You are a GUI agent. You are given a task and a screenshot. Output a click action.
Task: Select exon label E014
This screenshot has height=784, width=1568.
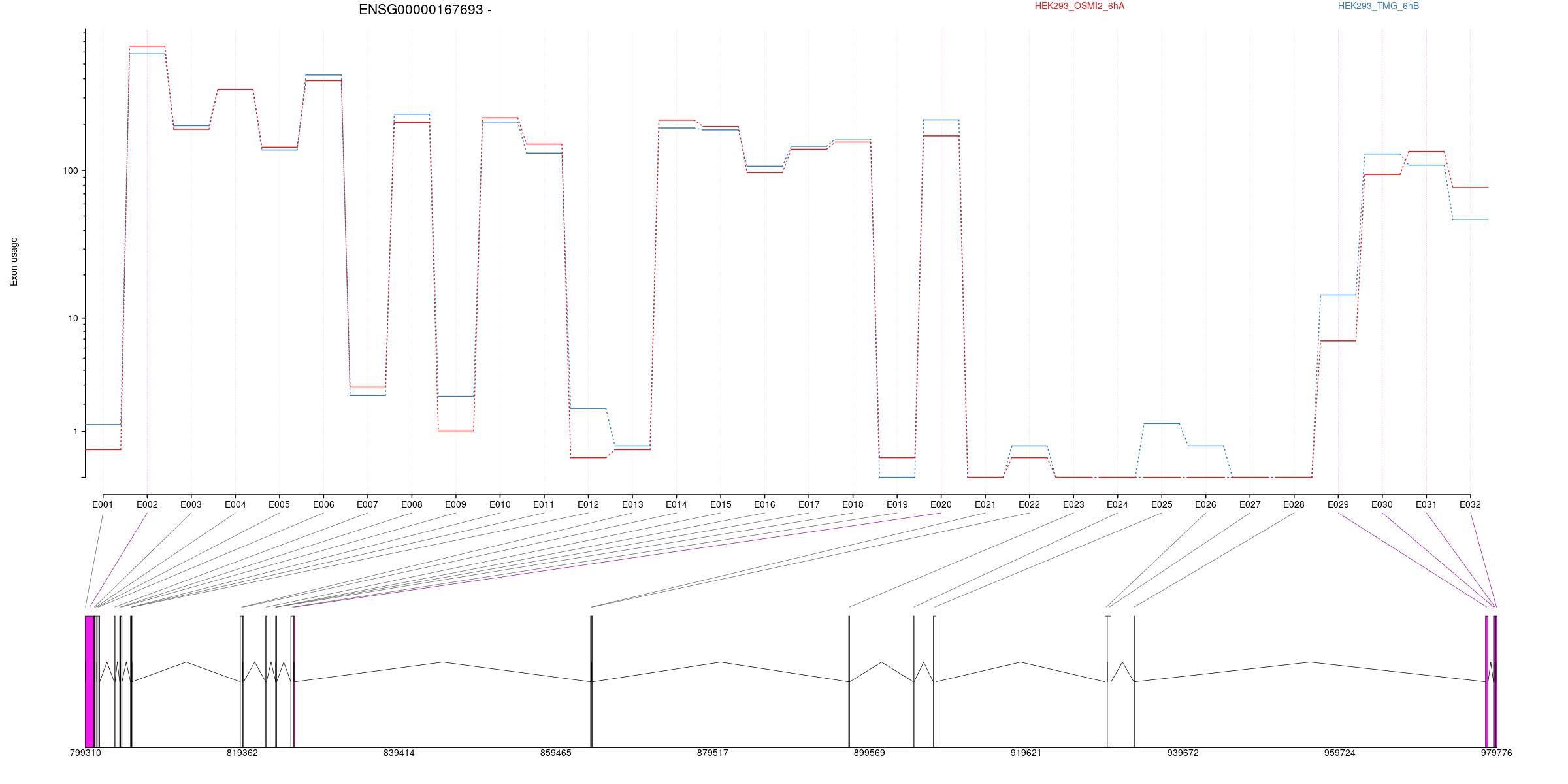click(x=676, y=504)
